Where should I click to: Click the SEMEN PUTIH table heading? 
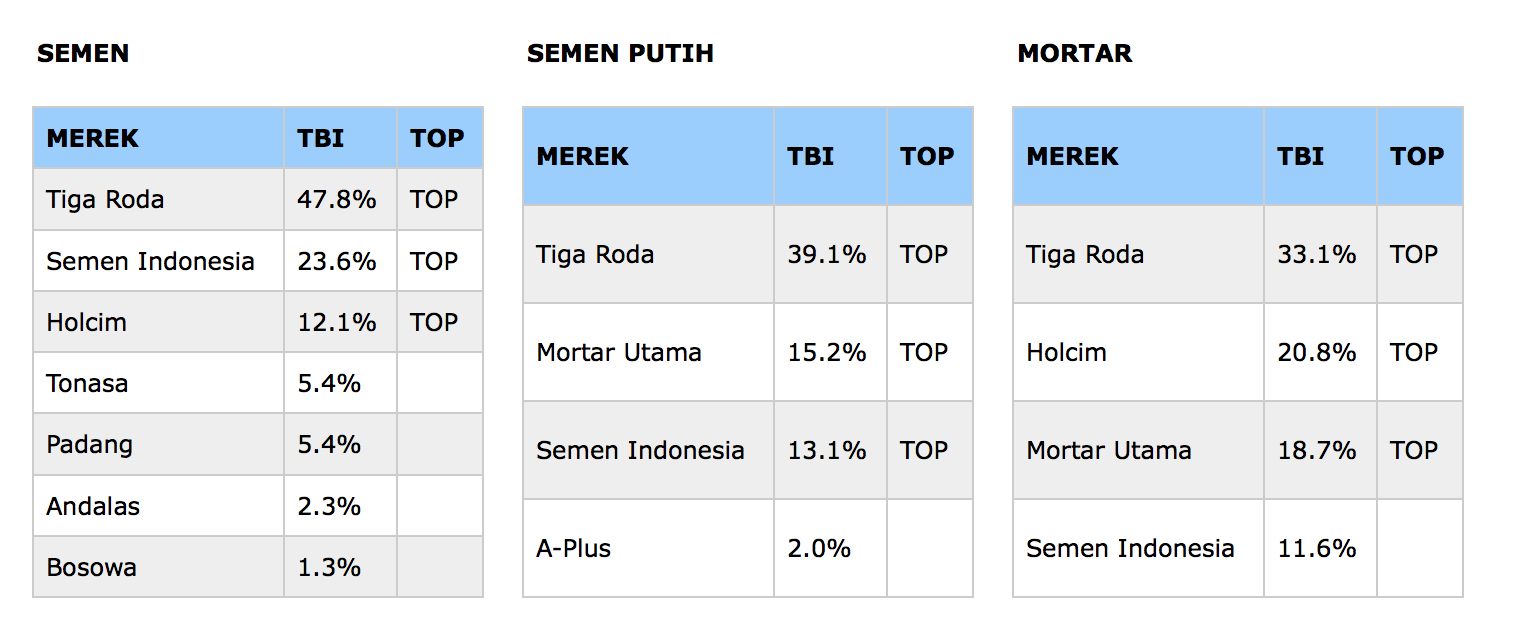620,54
